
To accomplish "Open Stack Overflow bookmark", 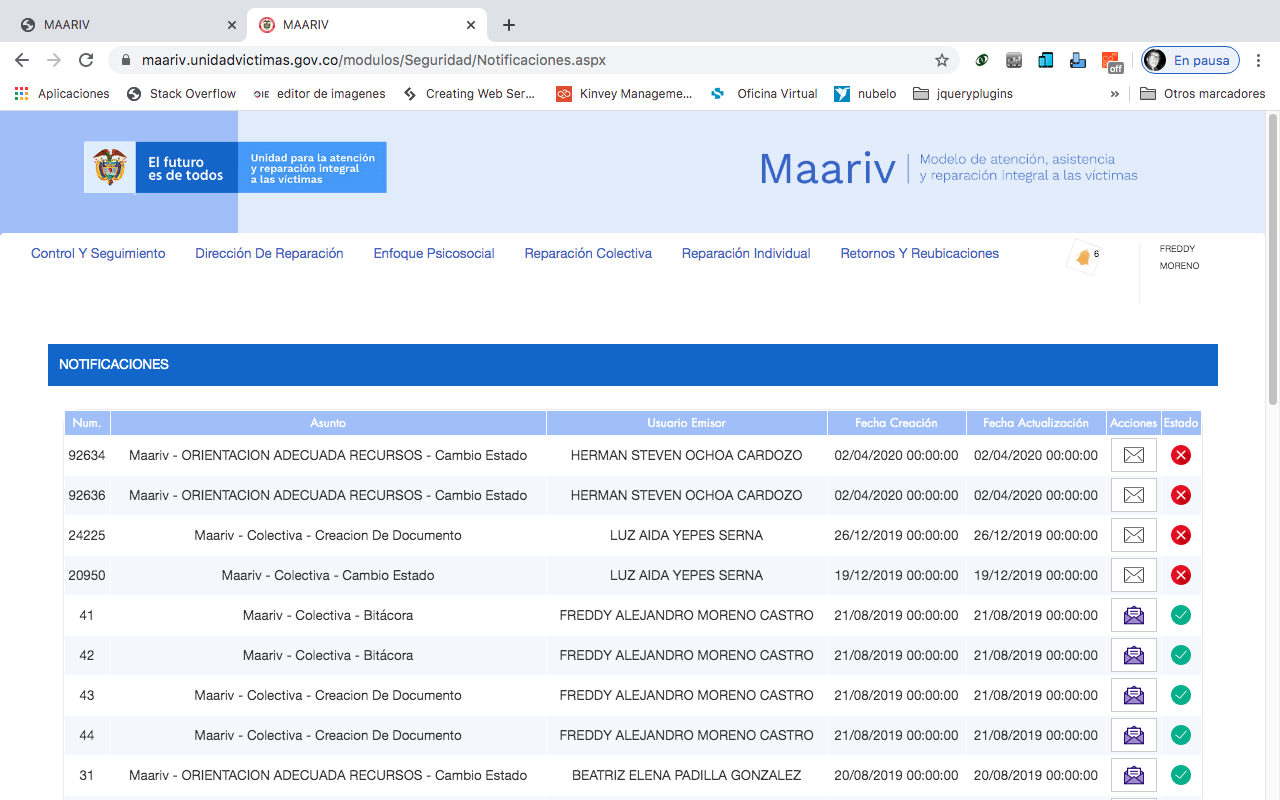I will [182, 94].
